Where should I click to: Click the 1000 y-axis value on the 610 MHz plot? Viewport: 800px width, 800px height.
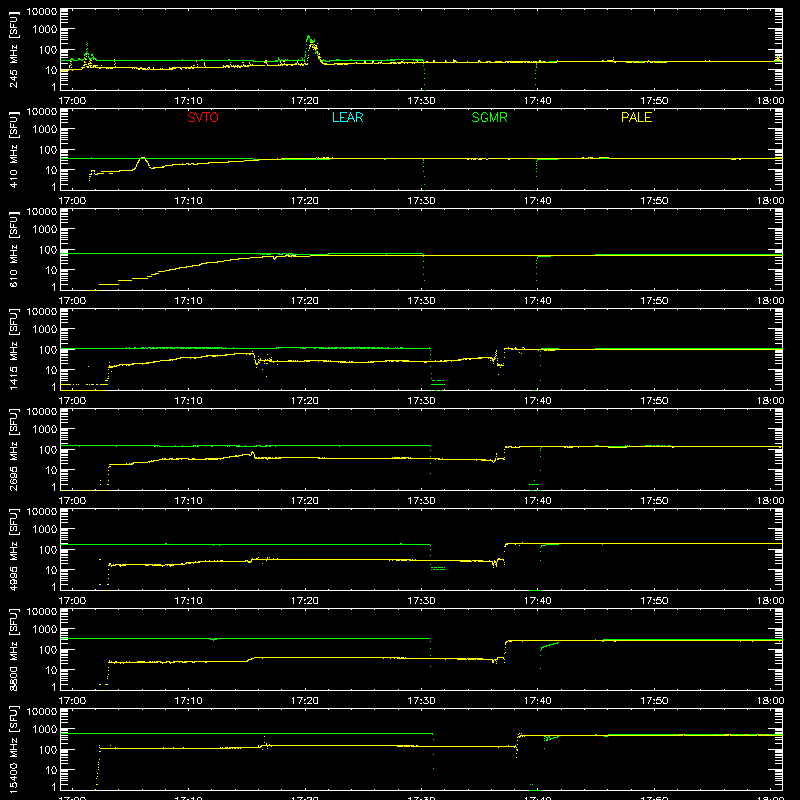45,230
